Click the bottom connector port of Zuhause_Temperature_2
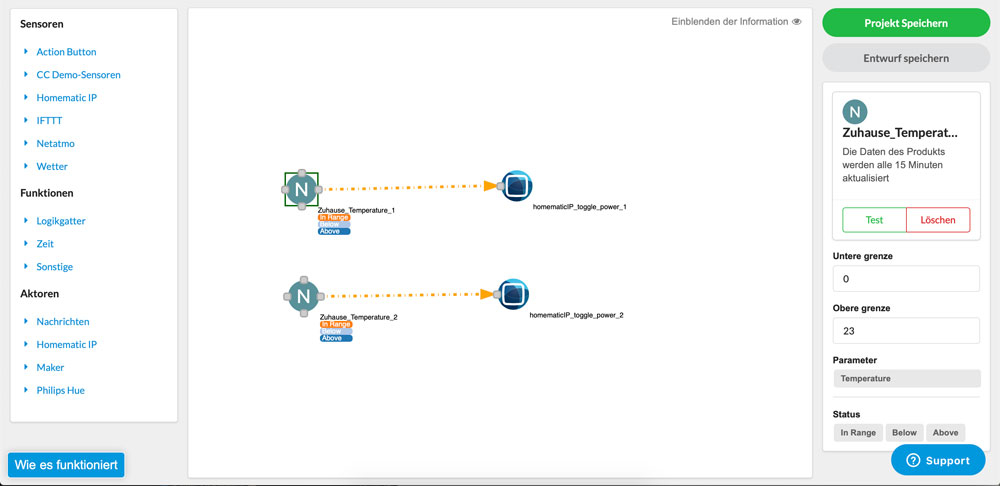Screen dimensions: 1000x486 [x=304, y=312]
